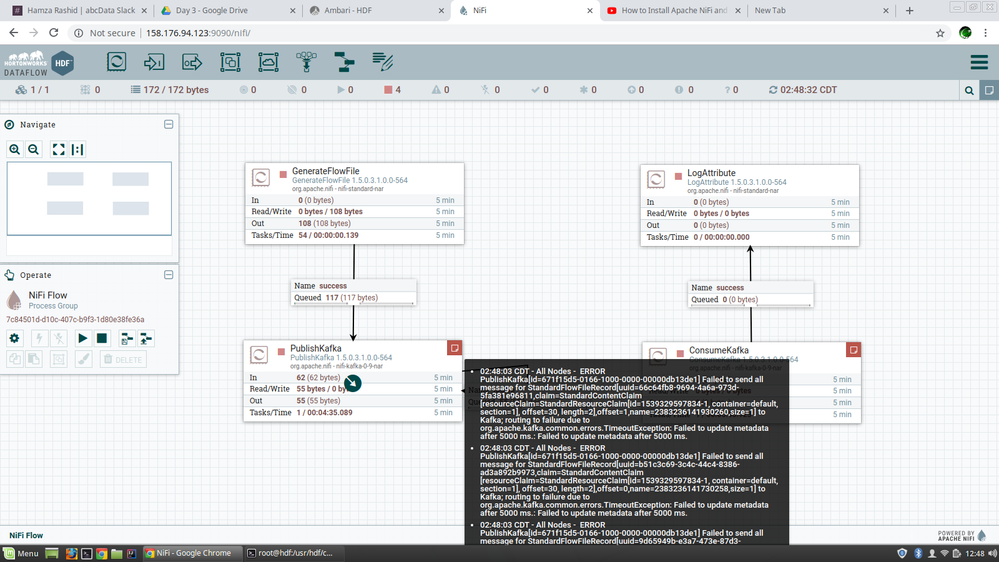Click the NiFi Flow breadcrumb link
This screenshot has width=999, height=562.
pos(27,535)
